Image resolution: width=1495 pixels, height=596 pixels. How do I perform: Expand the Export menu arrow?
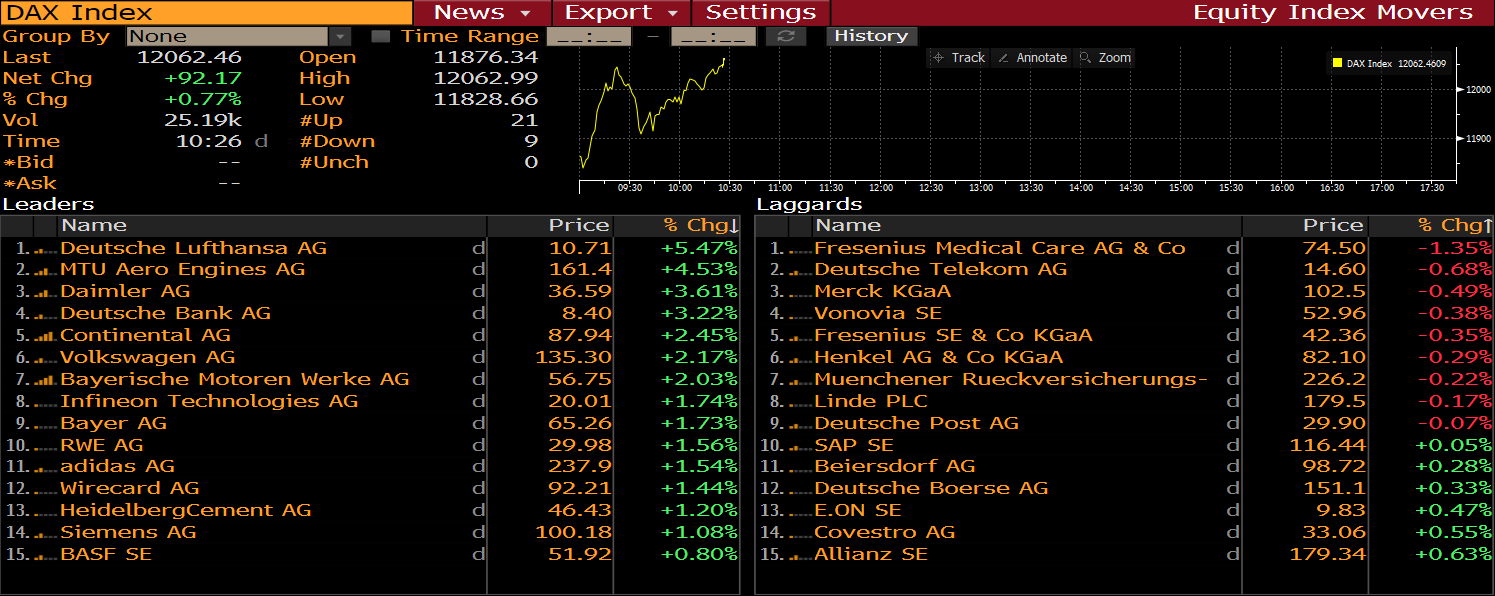point(672,14)
